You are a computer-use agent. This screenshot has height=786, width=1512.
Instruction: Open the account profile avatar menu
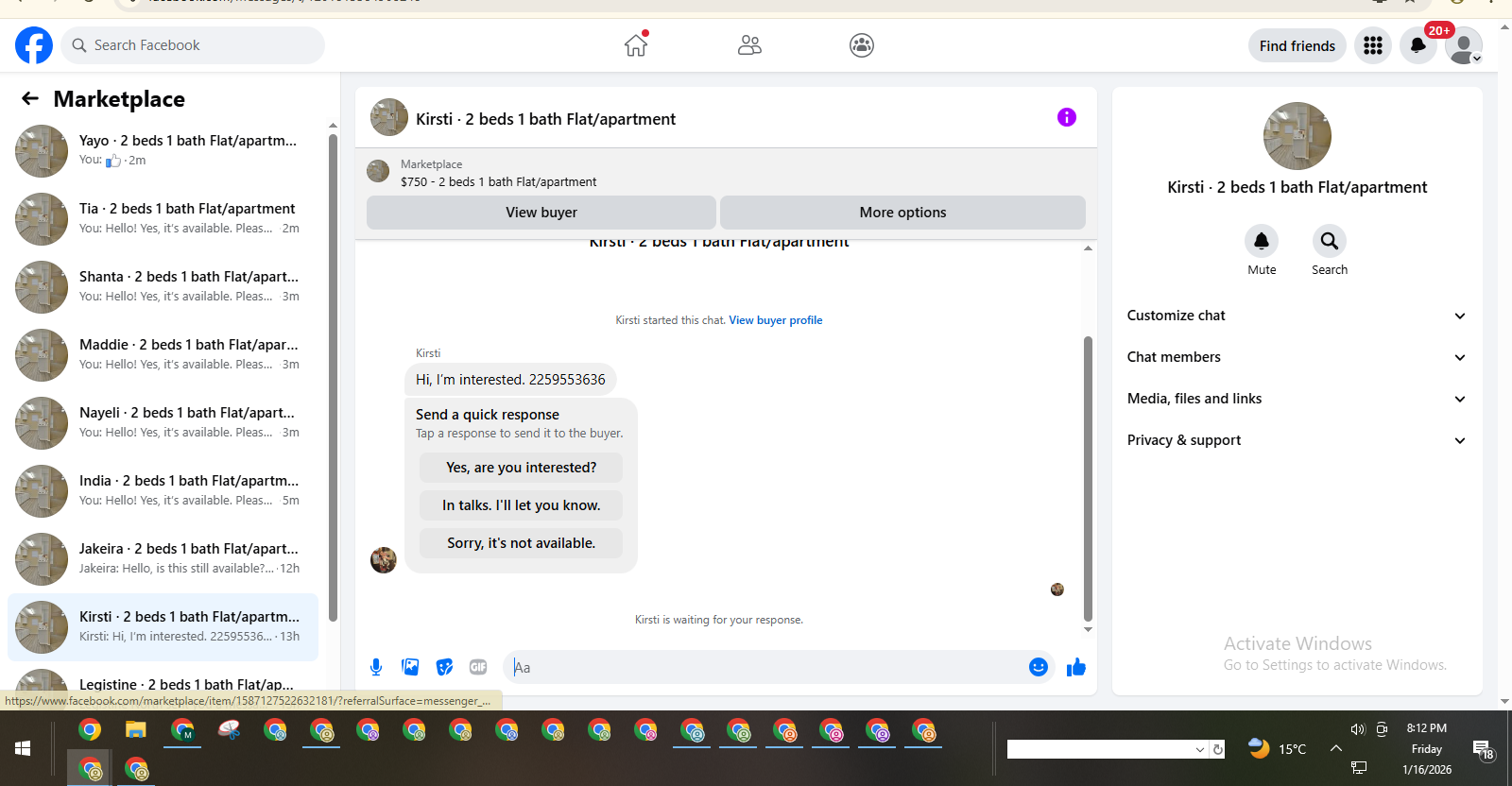pyautogui.click(x=1464, y=45)
